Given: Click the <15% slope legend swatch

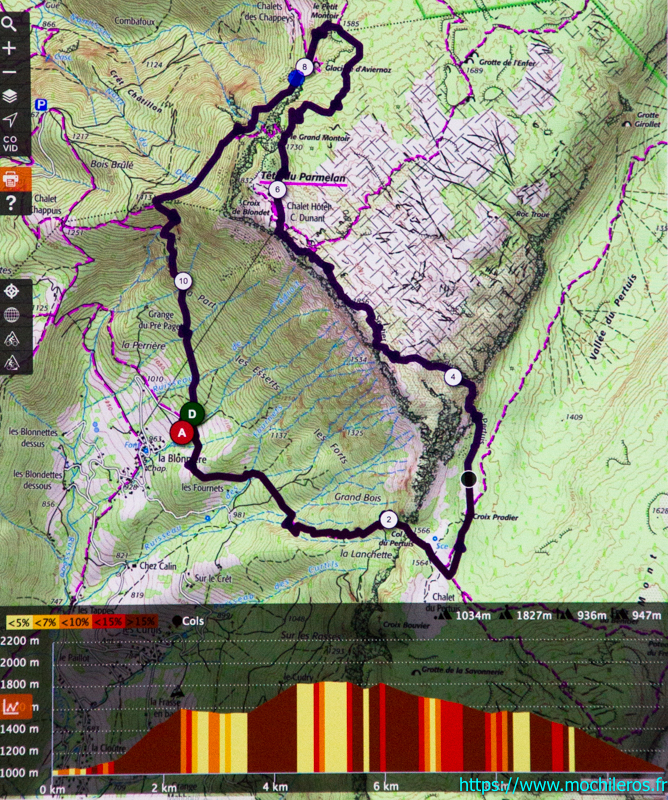Looking at the screenshot, I should (x=108, y=622).
